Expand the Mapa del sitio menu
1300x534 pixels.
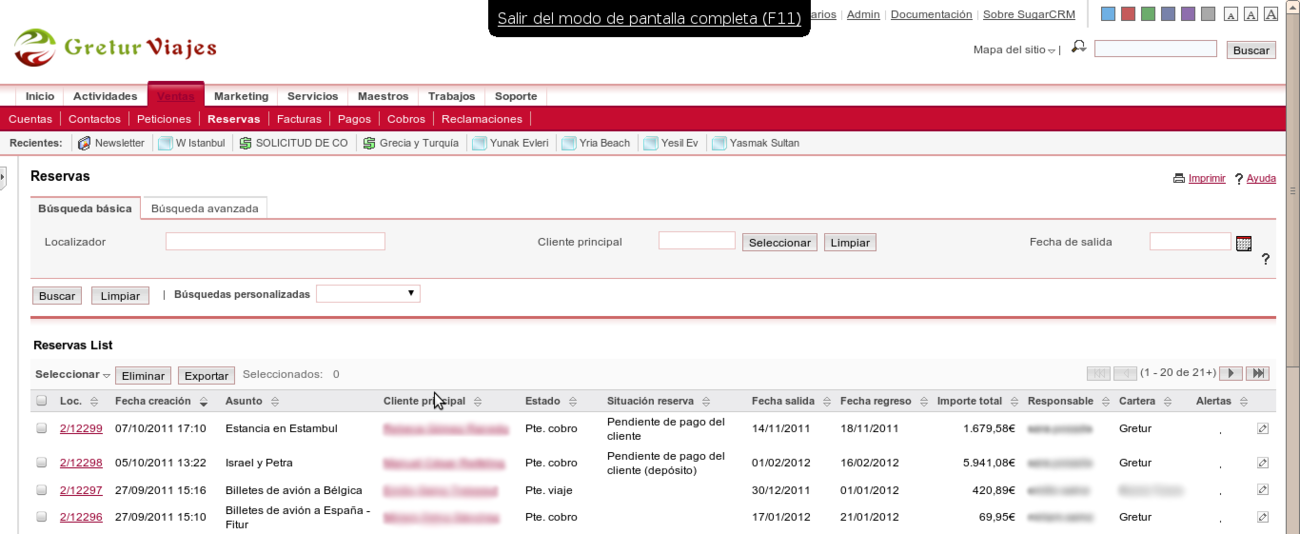(1014, 50)
